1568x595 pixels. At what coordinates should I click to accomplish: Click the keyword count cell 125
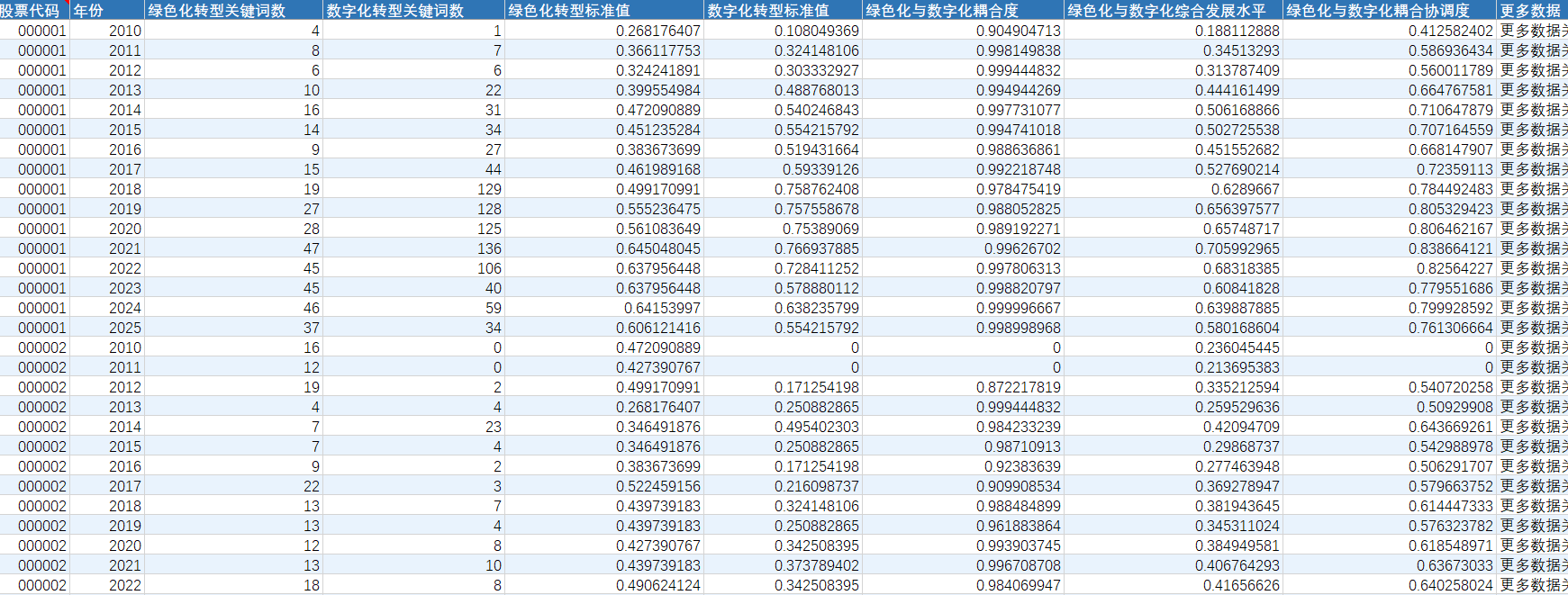[x=413, y=229]
